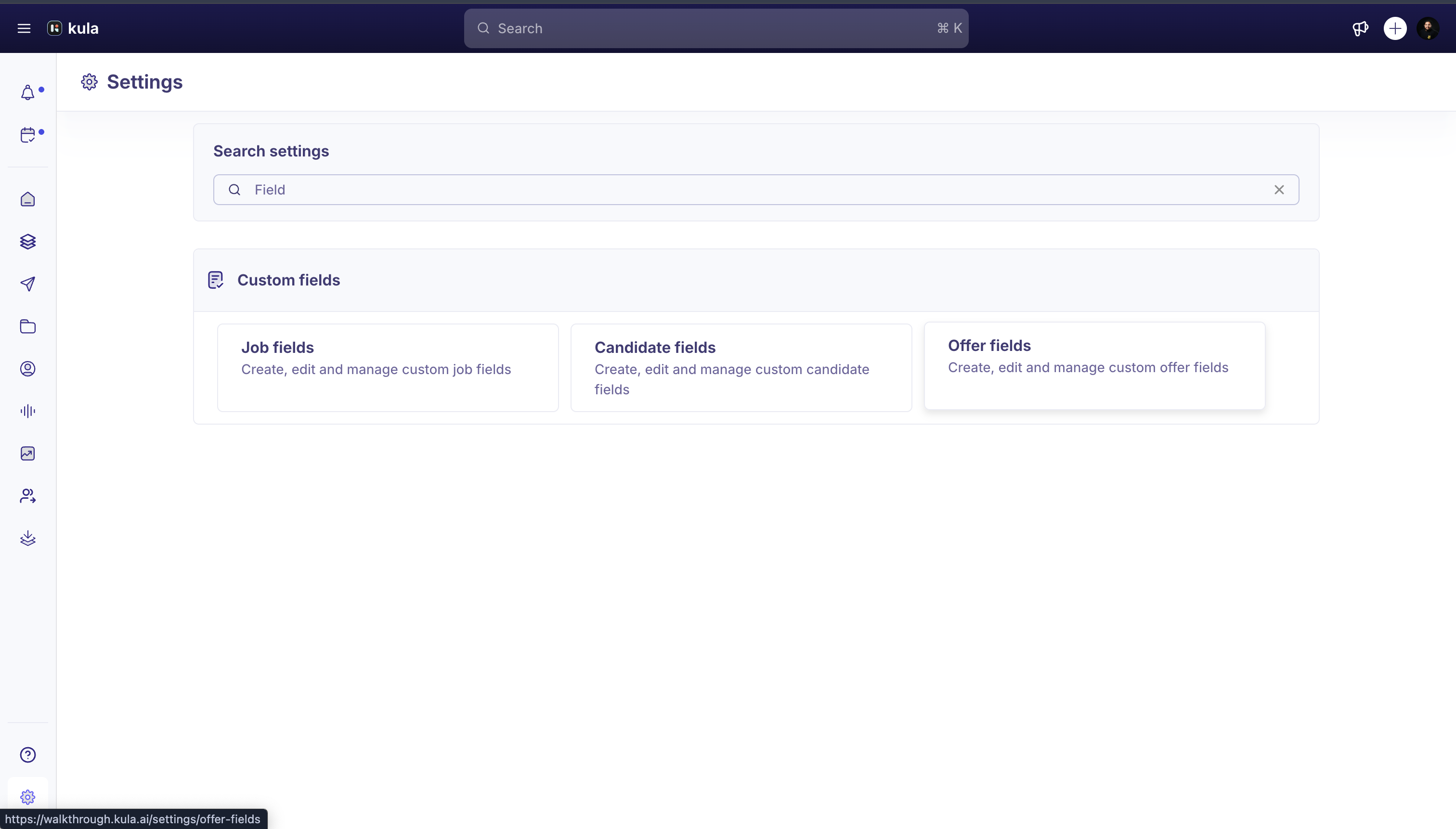Click 'Create, edit and manage custom job fields'
1456x829 pixels.
376,370
